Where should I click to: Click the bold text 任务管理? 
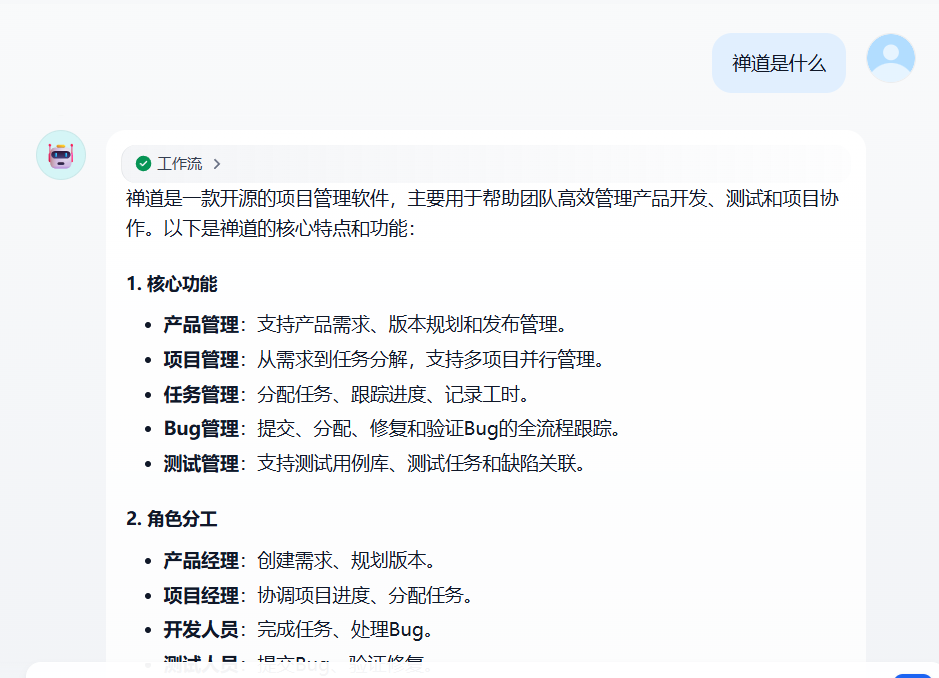coord(201,394)
